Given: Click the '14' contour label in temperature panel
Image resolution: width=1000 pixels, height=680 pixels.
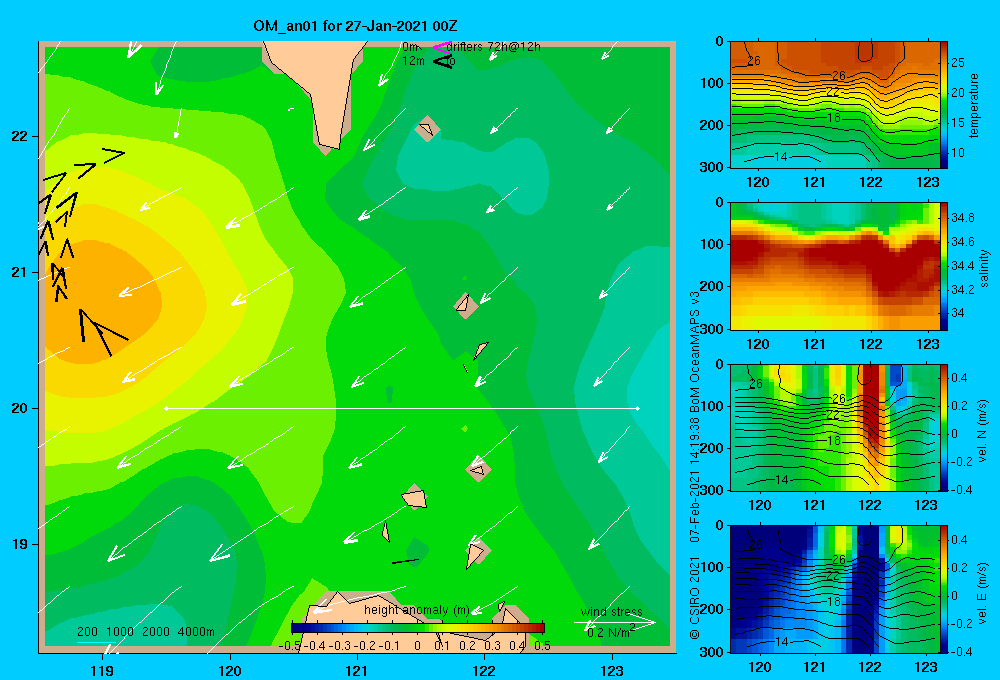Looking at the screenshot, I should [x=781, y=157].
